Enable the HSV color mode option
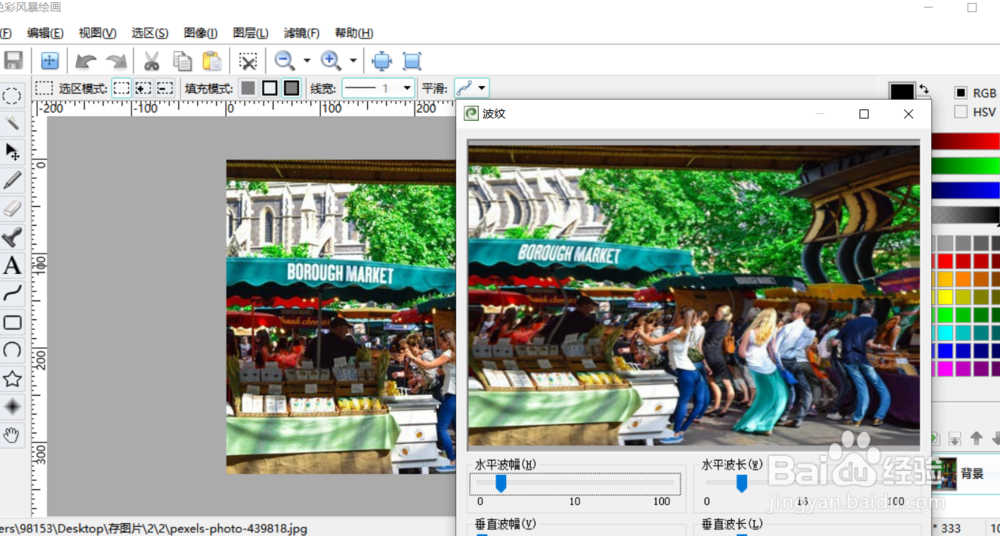 (x=960, y=112)
